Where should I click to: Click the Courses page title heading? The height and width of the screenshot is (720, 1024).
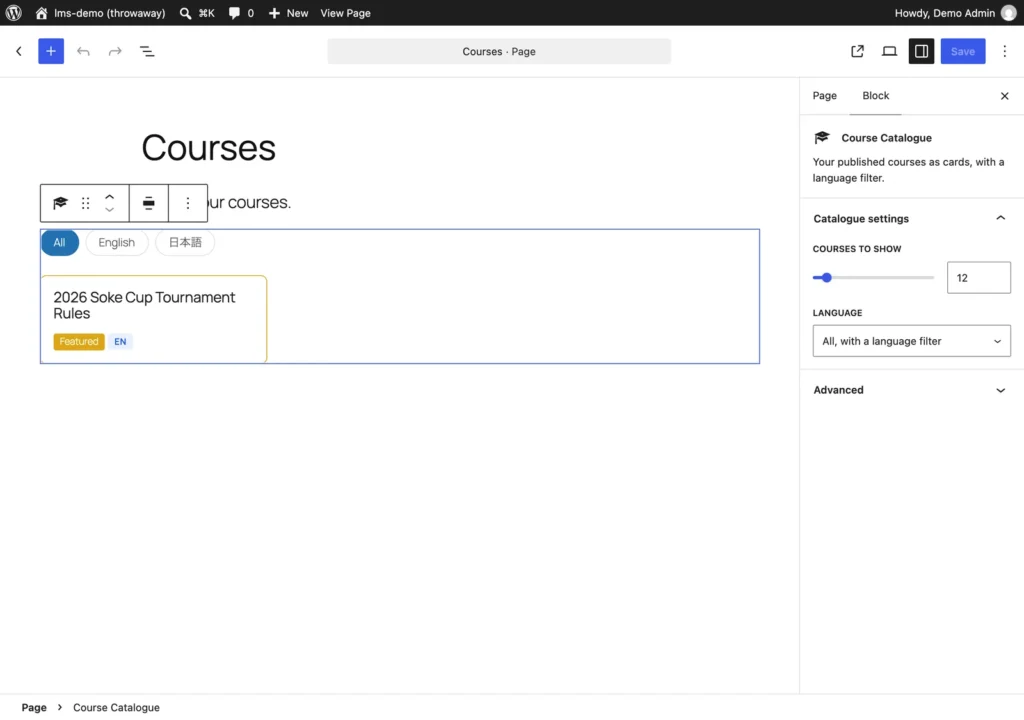click(208, 147)
